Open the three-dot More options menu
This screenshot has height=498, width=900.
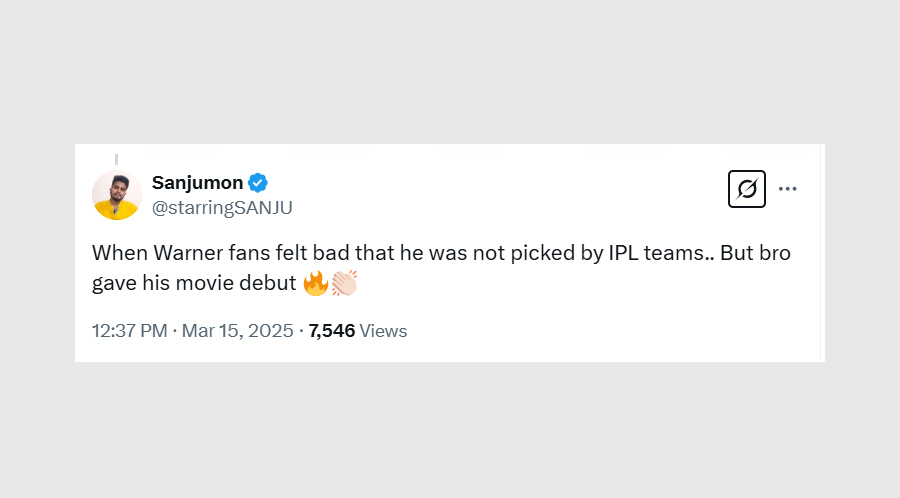pos(788,189)
